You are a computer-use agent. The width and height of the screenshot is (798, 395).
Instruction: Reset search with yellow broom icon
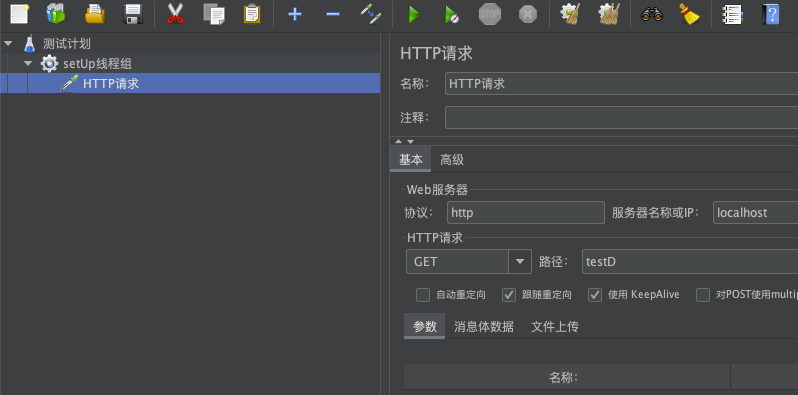690,14
